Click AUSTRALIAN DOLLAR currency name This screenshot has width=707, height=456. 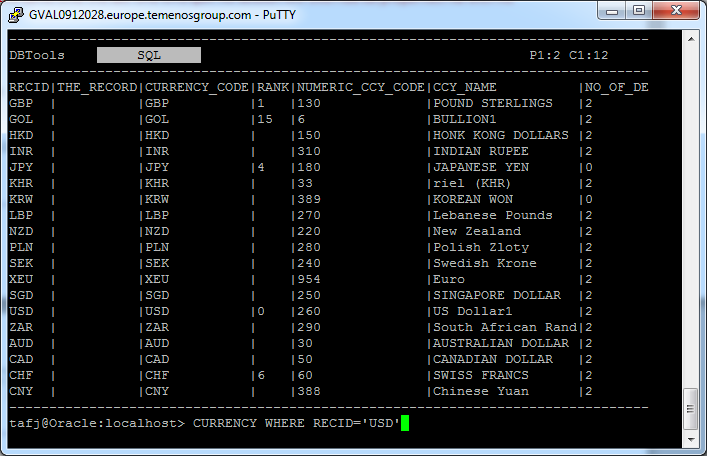500,343
